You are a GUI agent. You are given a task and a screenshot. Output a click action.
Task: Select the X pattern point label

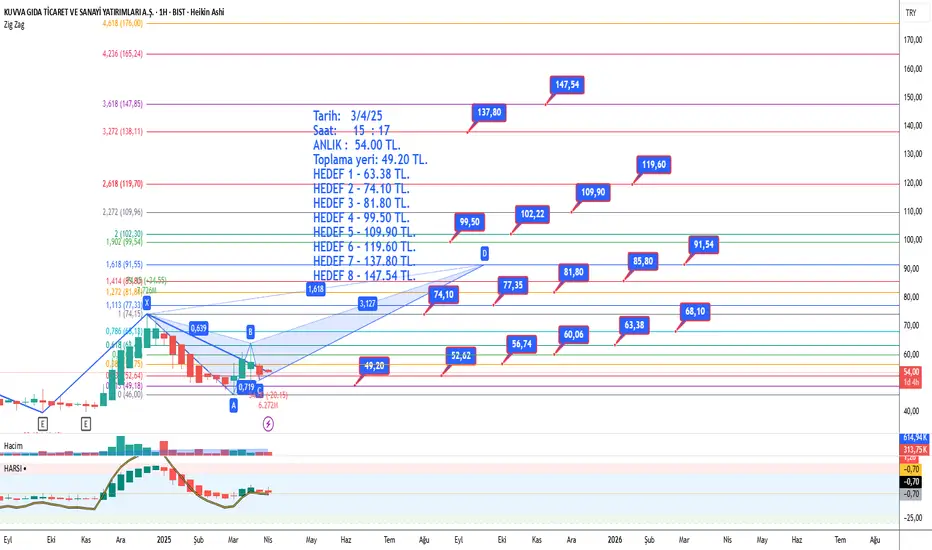pos(147,303)
